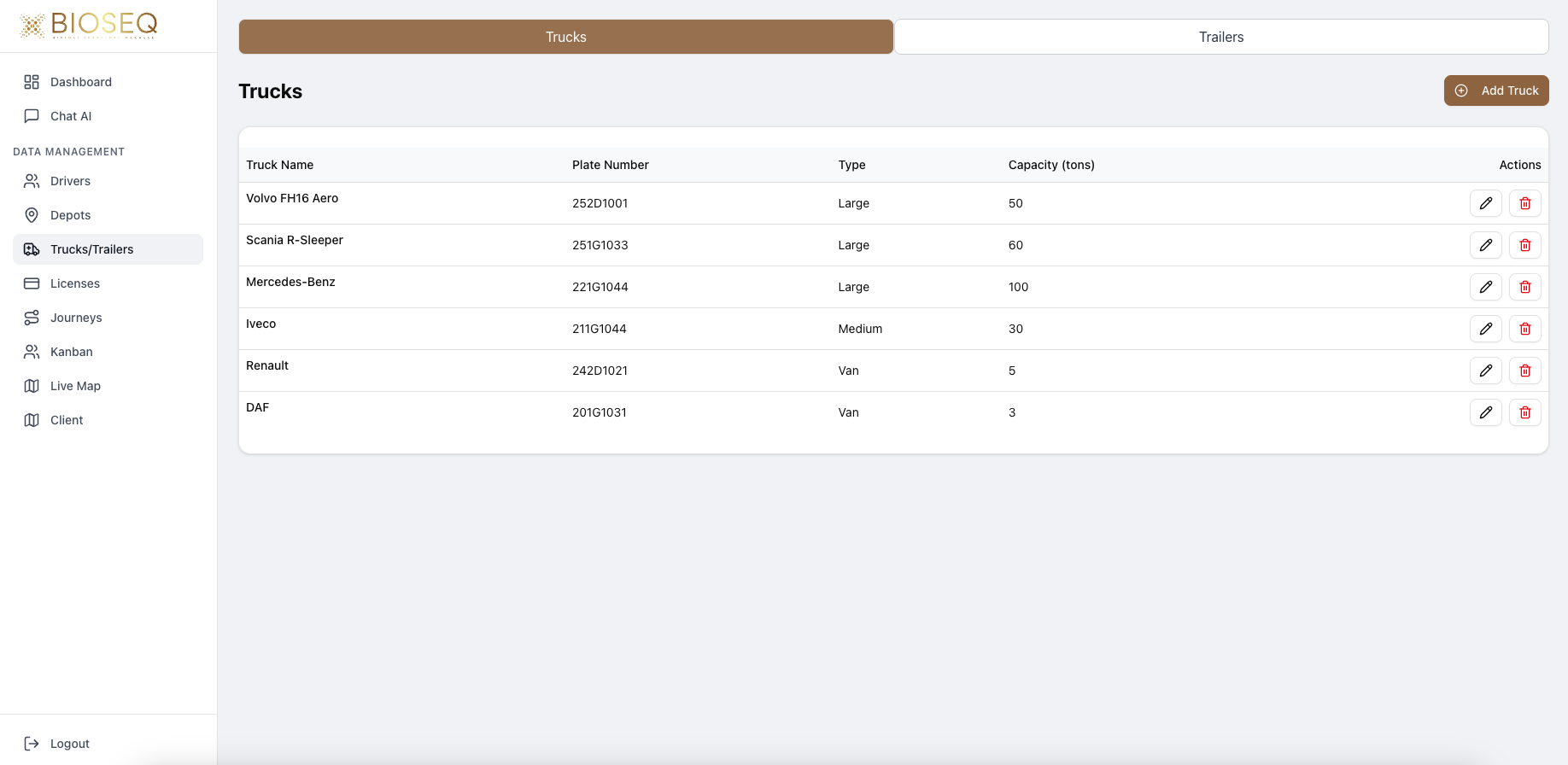1568x765 pixels.
Task: Go to Chat AI
Action: [70, 116]
